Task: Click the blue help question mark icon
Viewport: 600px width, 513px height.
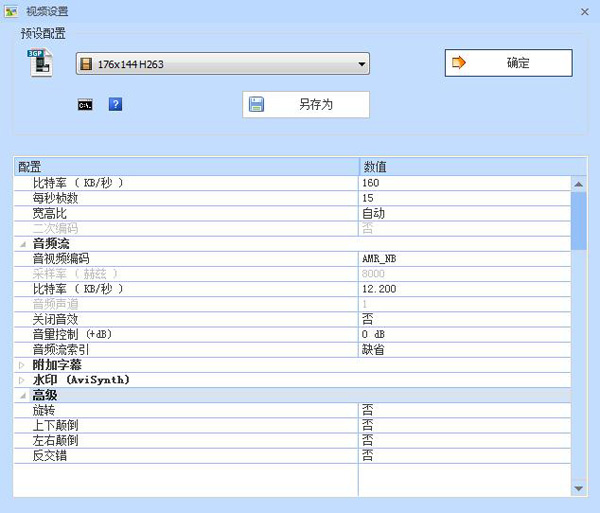Action: pos(115,104)
